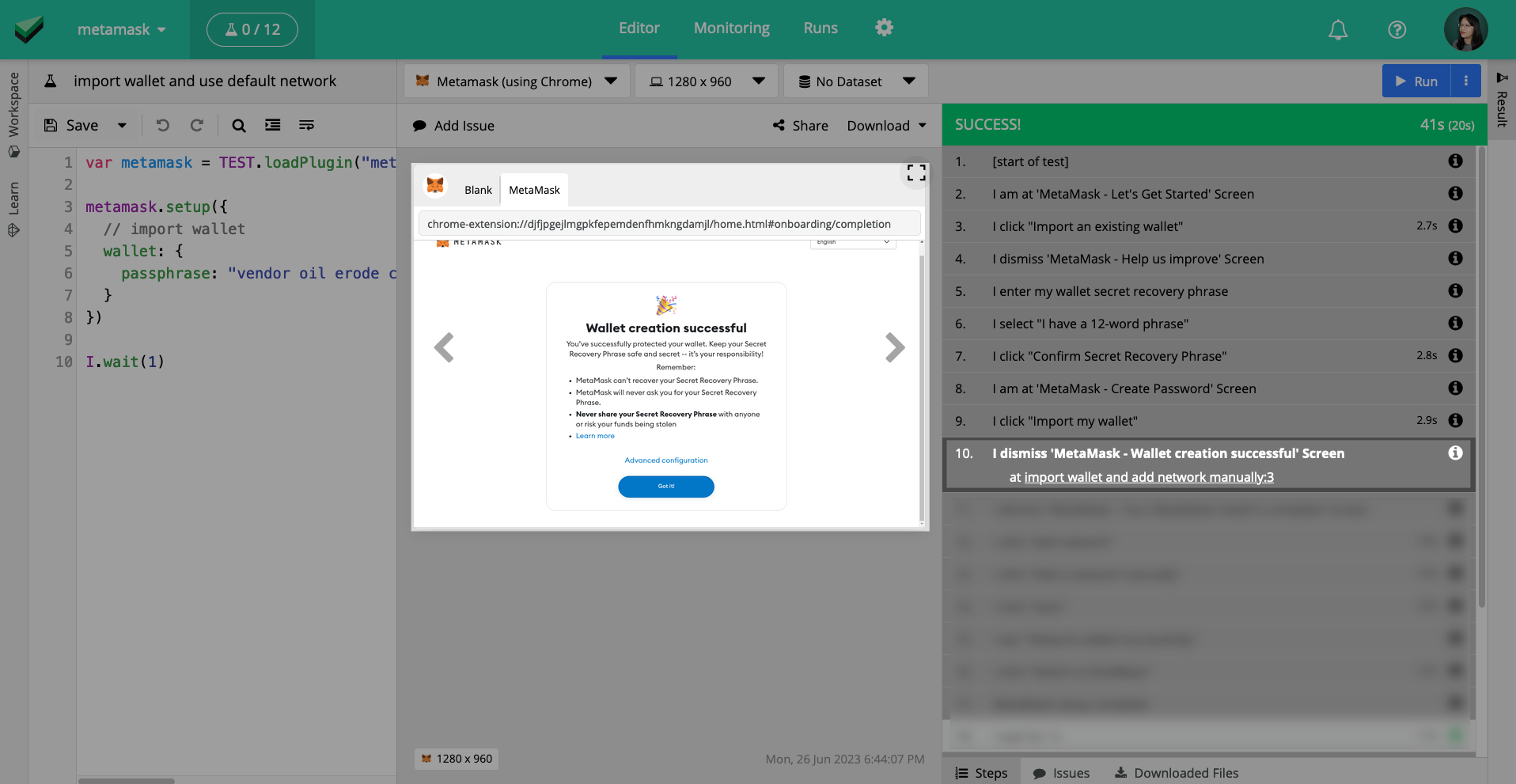Switch to the Editor tab
The image size is (1516, 784).
coord(639,28)
